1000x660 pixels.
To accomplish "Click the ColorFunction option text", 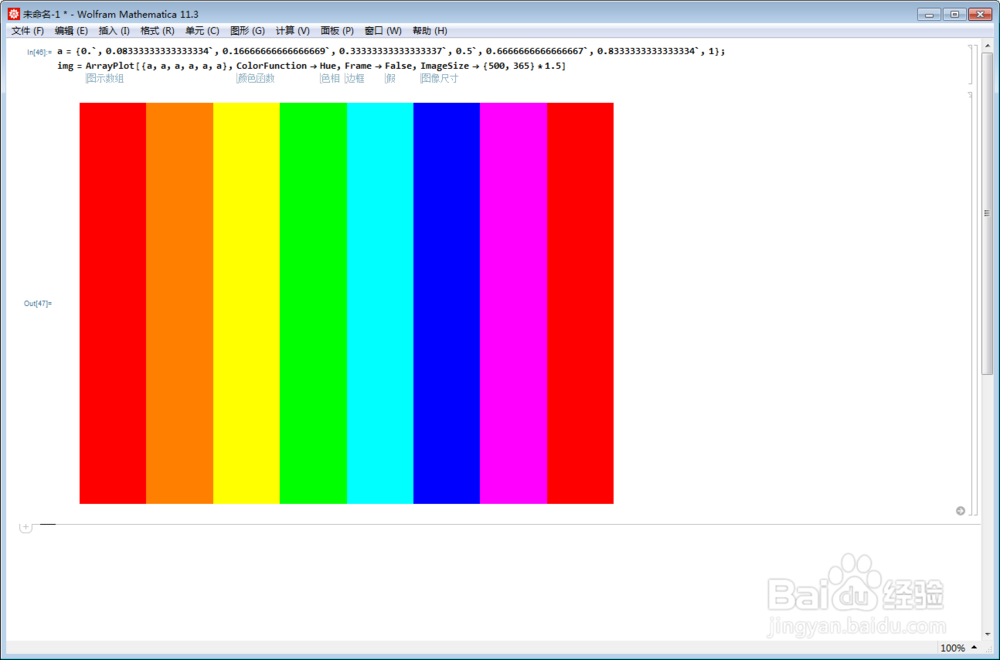I will pos(271,66).
